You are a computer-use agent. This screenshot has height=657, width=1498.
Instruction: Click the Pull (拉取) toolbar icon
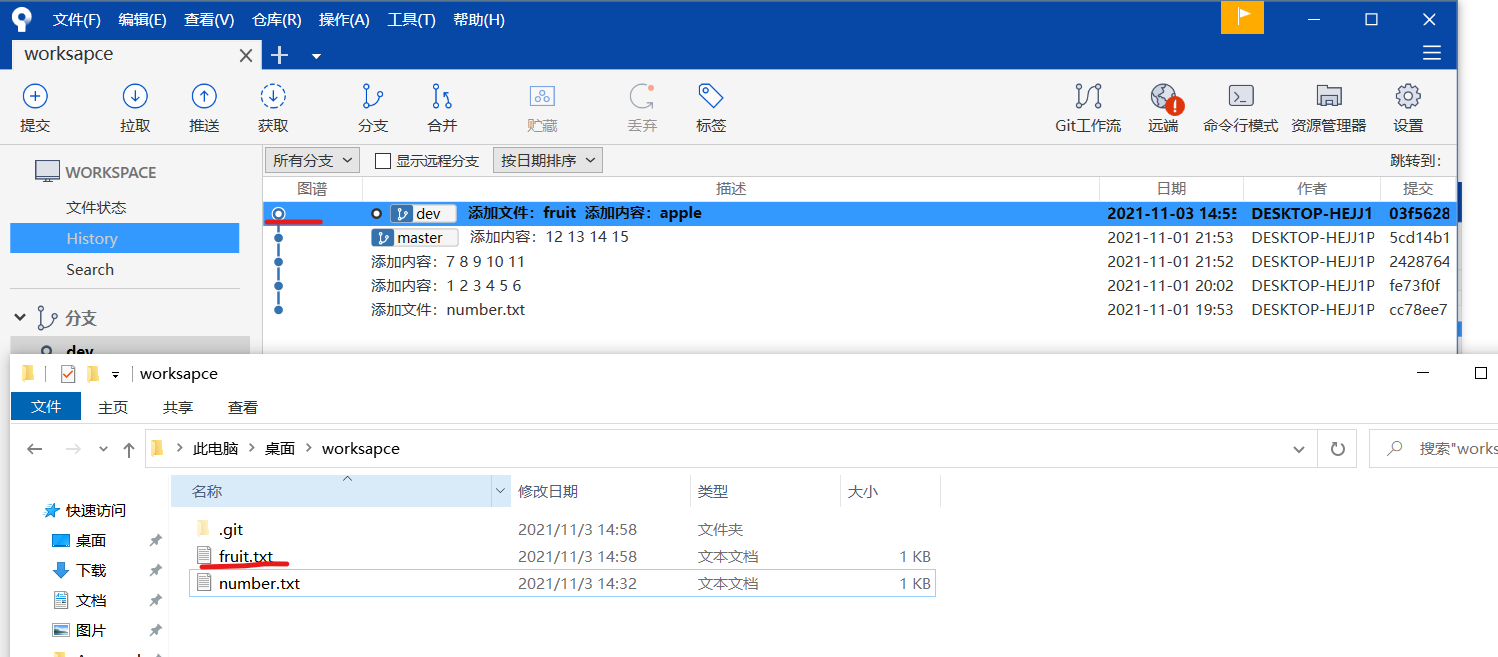point(135,96)
